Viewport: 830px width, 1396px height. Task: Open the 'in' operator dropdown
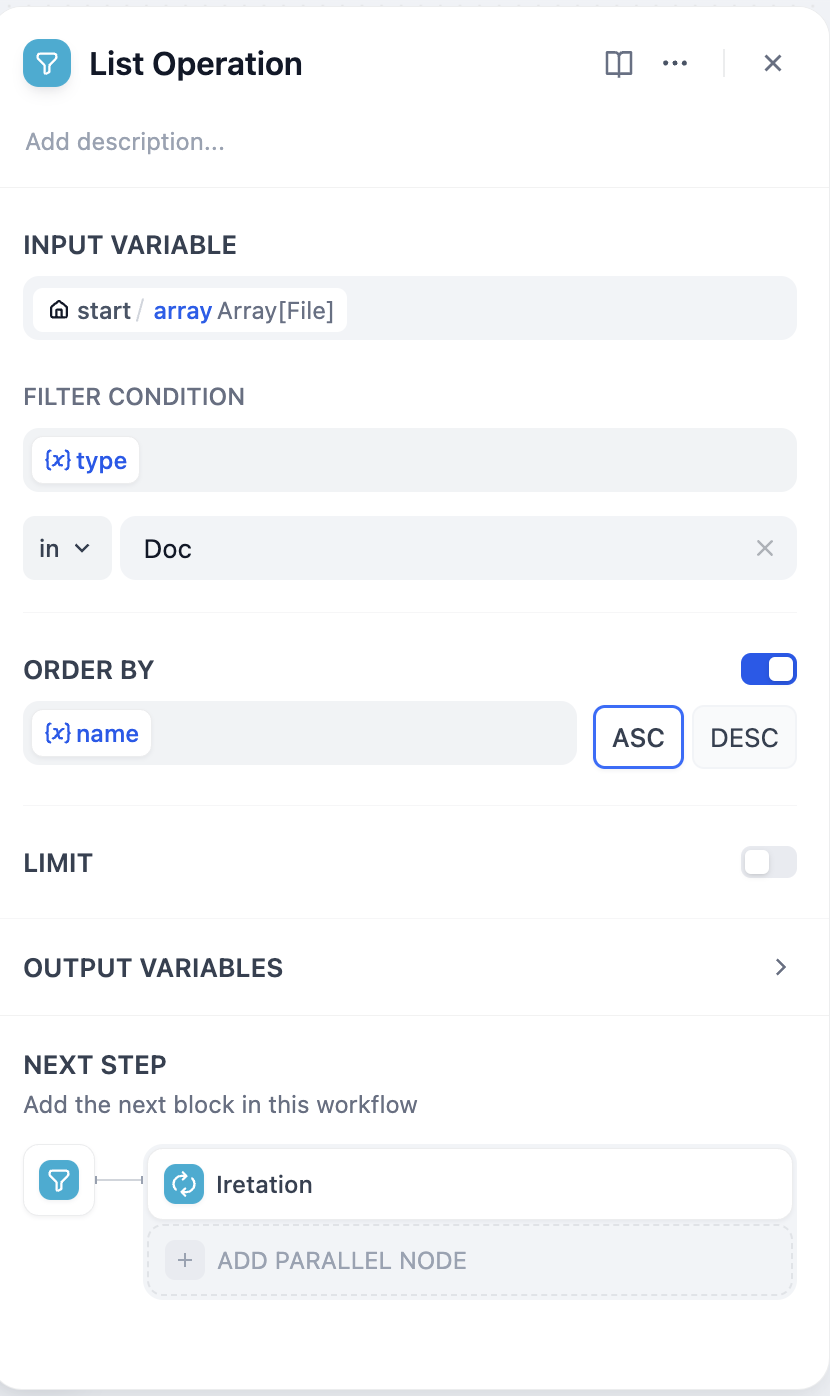[x=66, y=548]
